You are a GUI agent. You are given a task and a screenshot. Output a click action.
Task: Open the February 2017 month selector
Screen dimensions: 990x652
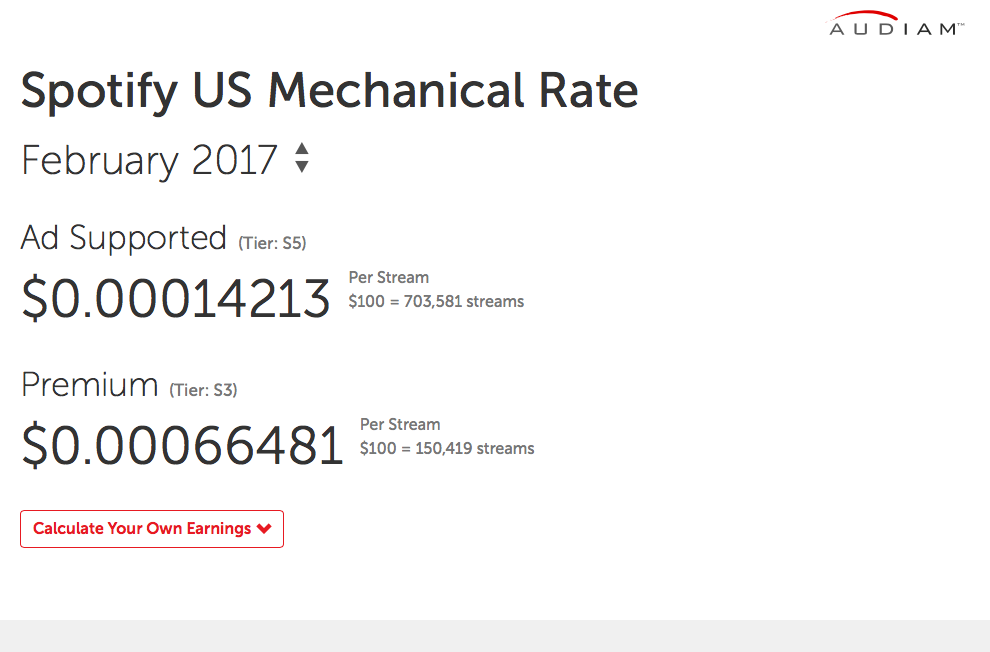[x=165, y=159]
